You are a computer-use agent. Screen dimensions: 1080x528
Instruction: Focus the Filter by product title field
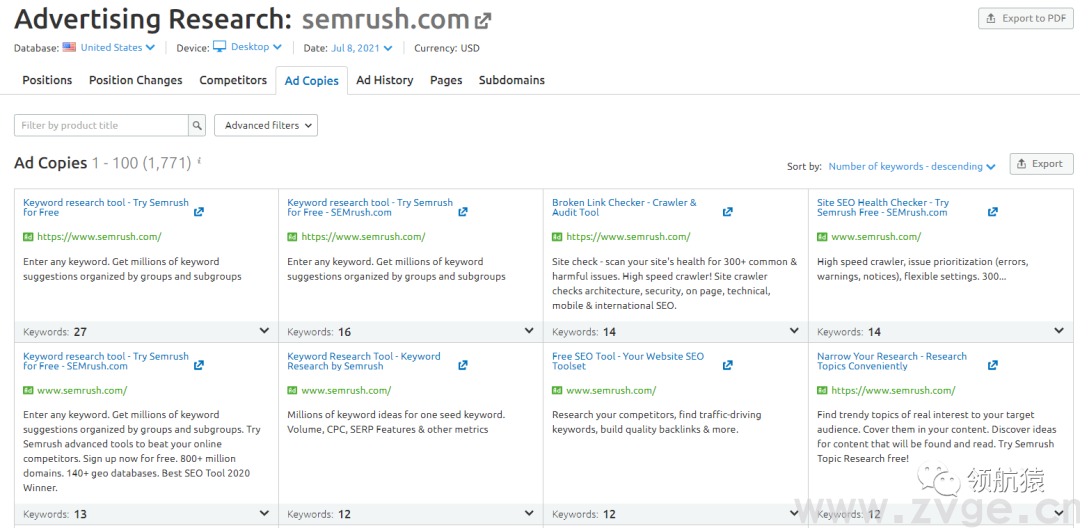101,125
